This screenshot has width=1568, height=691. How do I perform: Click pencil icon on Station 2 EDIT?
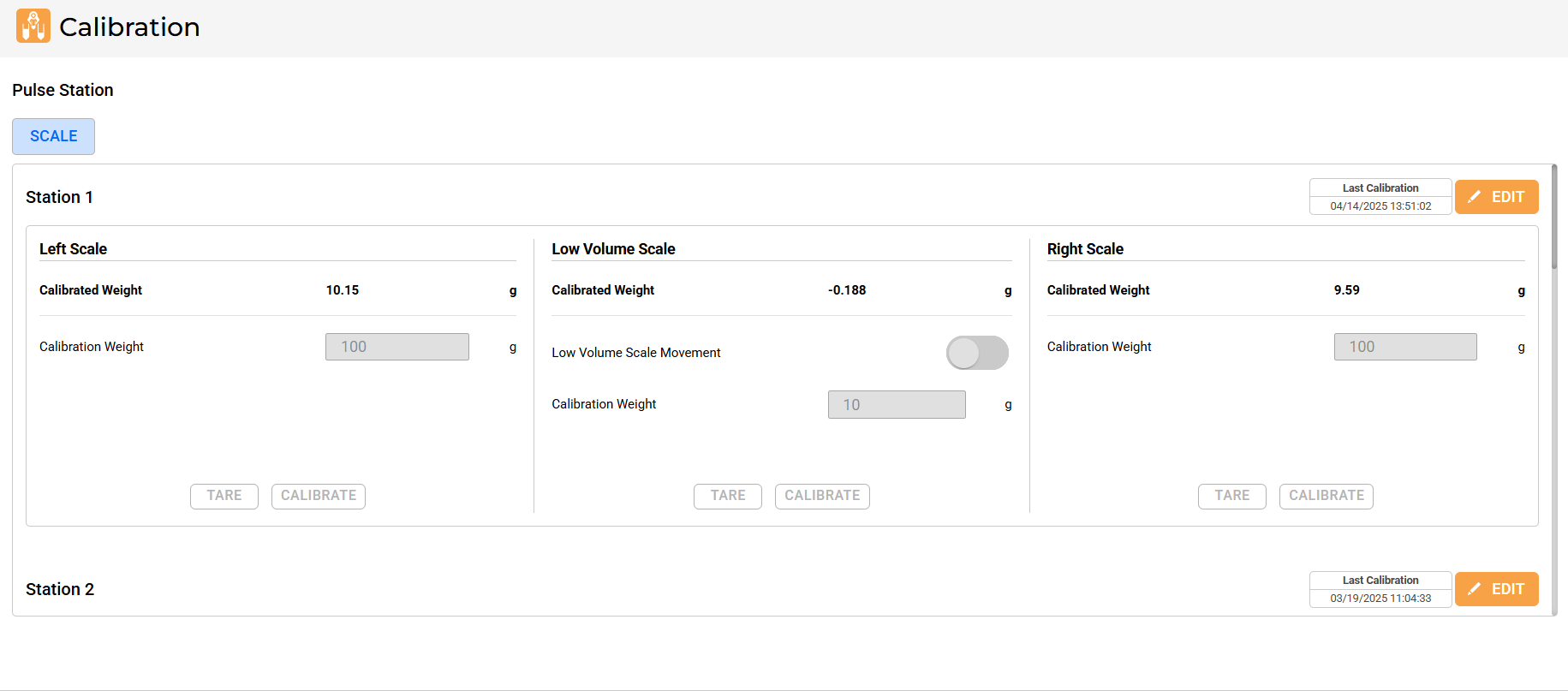pos(1474,589)
